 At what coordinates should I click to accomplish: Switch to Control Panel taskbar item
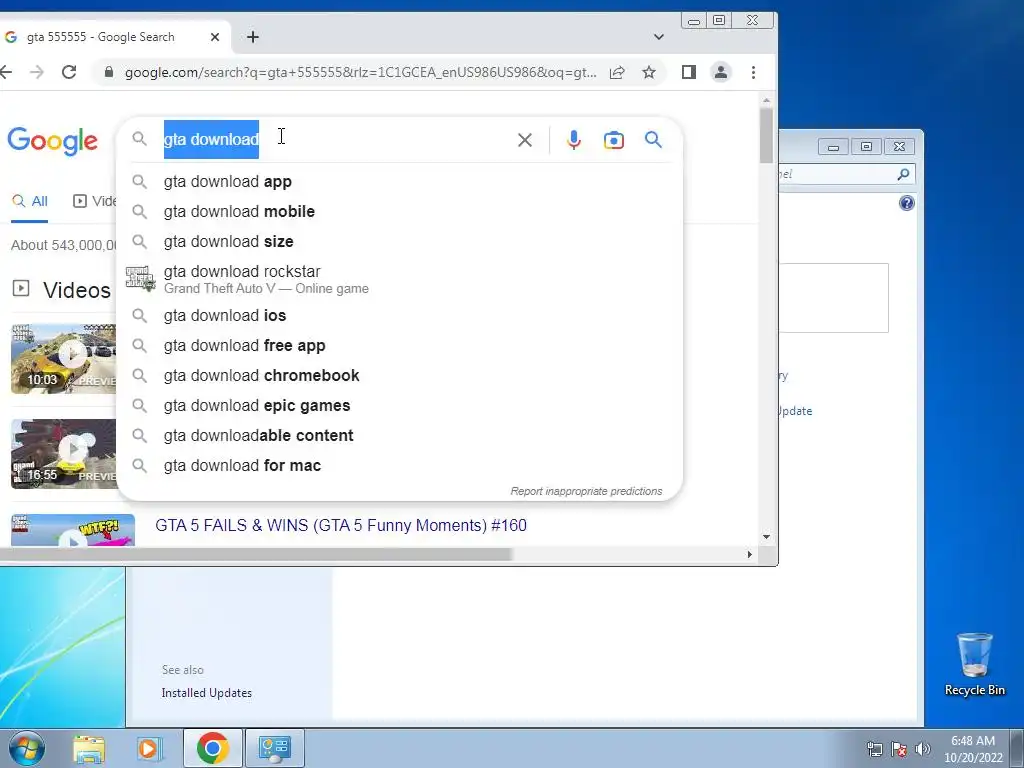point(274,748)
